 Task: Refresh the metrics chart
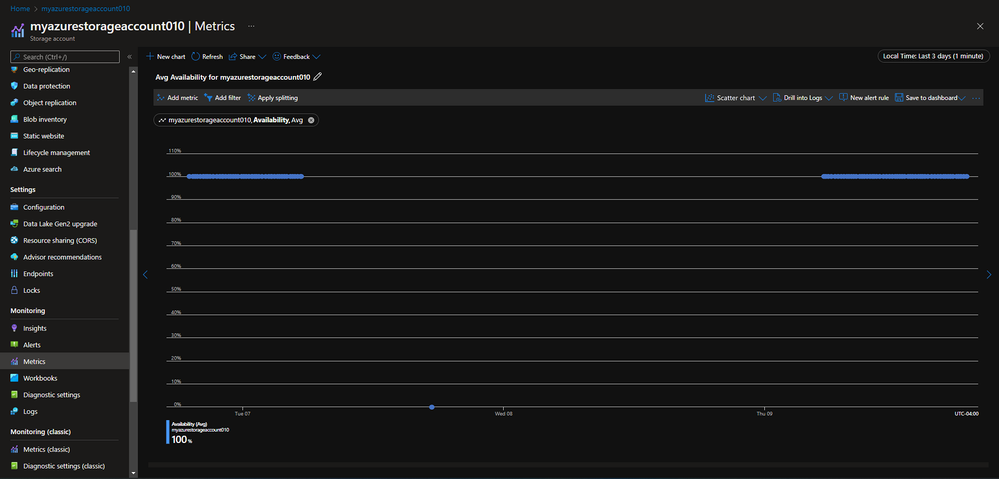coord(207,57)
